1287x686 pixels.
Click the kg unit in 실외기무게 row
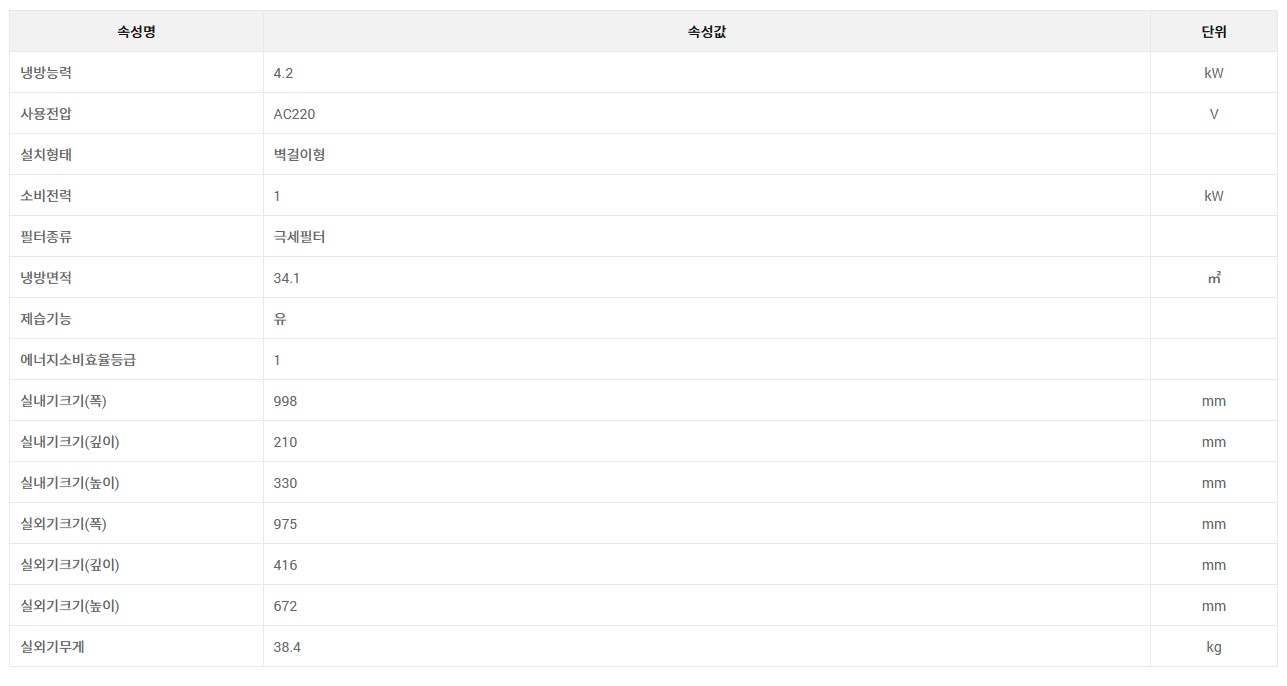click(x=1214, y=647)
